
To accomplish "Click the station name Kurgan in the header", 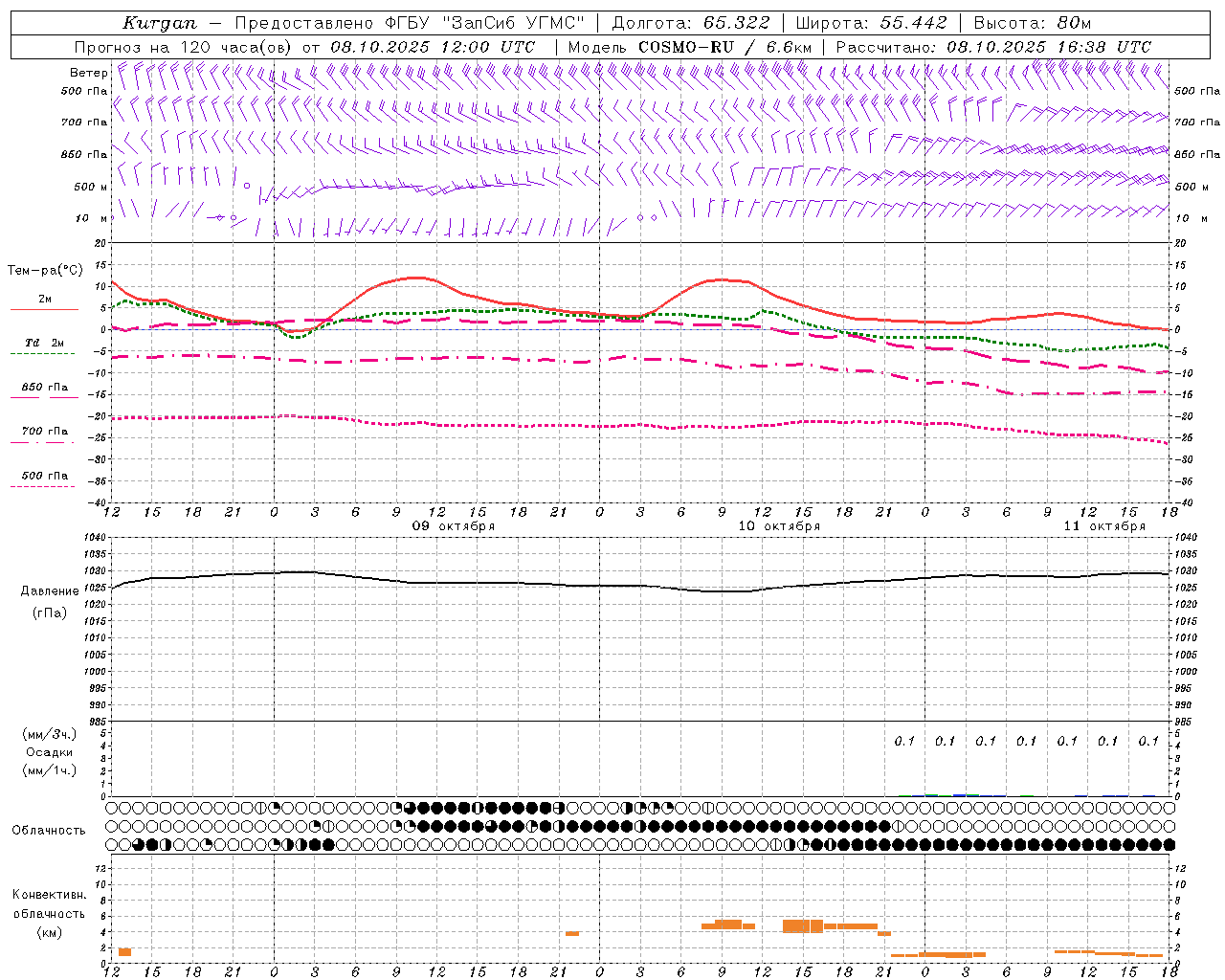I will pyautogui.click(x=160, y=23).
